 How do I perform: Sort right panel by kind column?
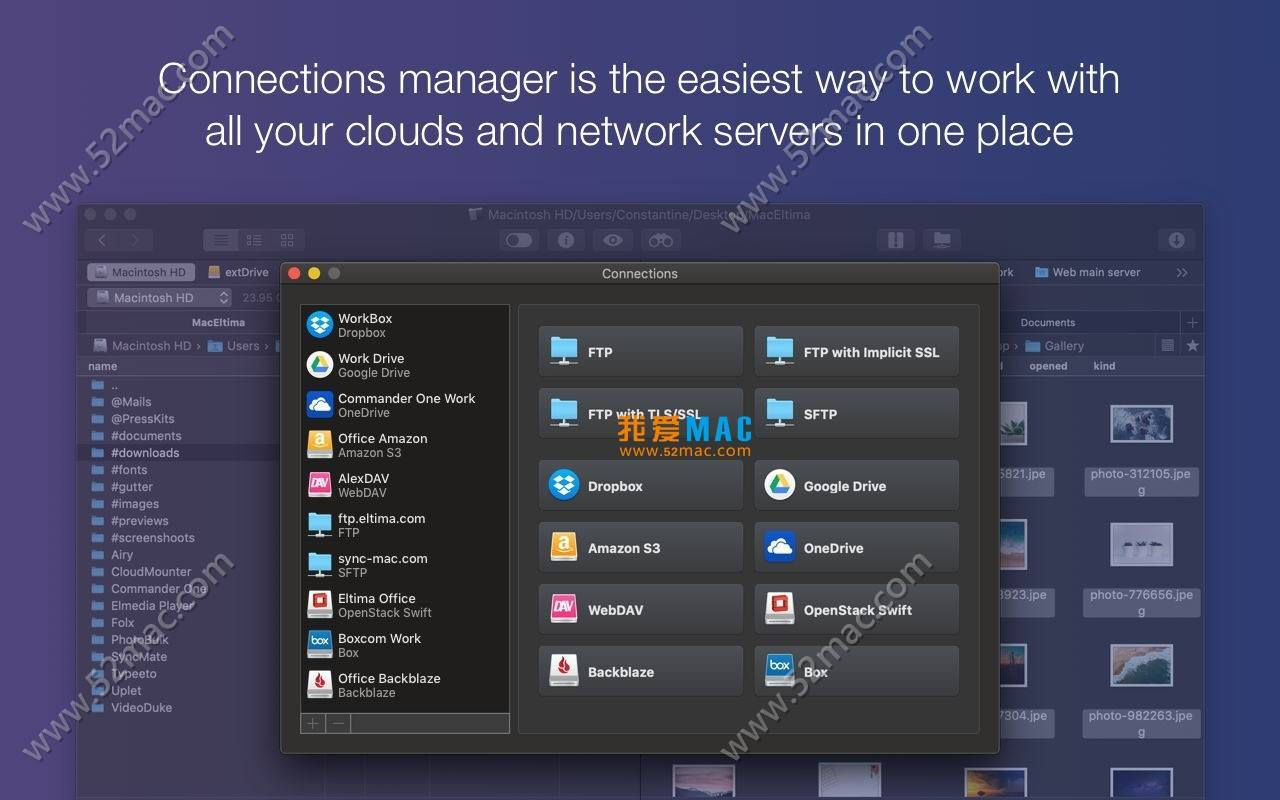click(x=1104, y=366)
